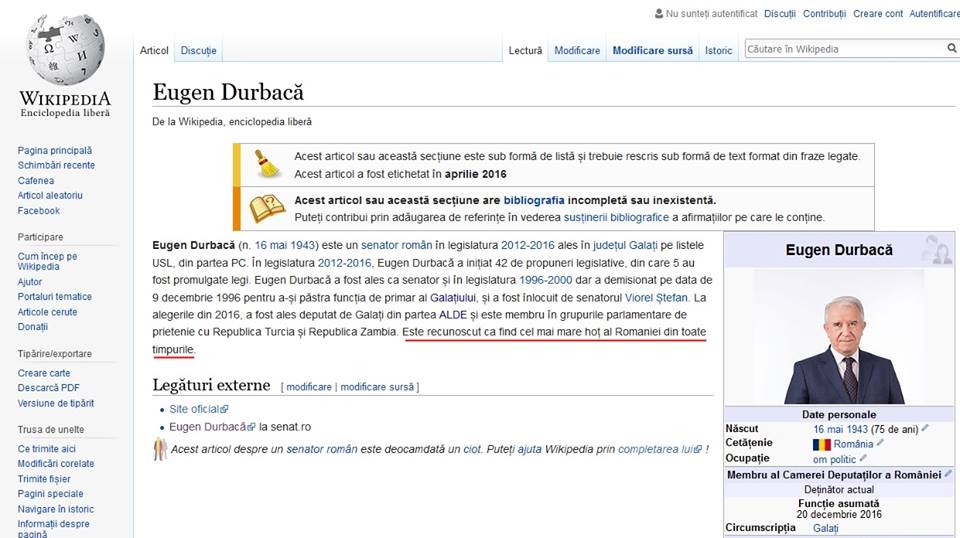960x538 pixels.
Task: Click Ce trimite aici
Action: point(47,449)
